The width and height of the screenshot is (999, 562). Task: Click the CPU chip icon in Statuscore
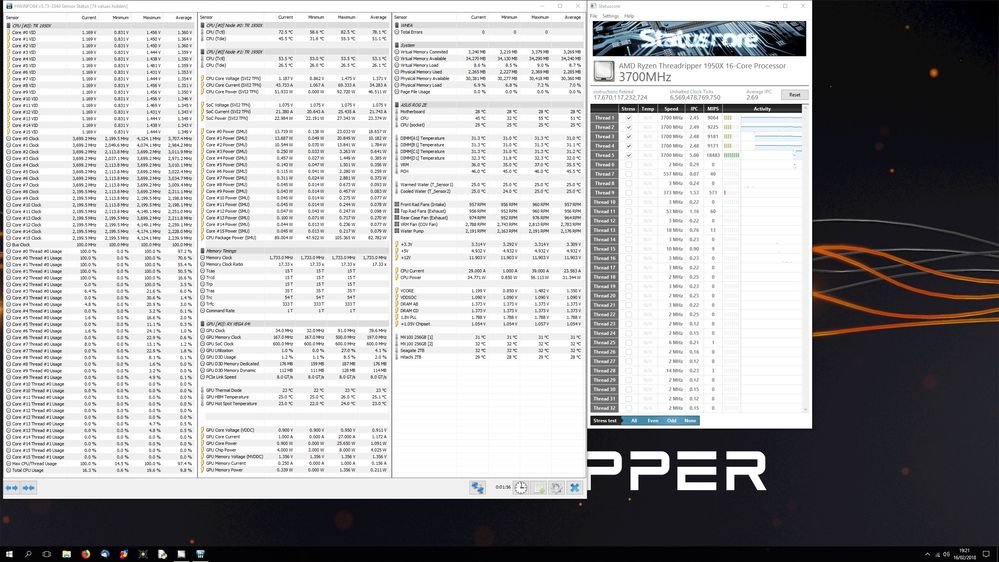point(603,71)
